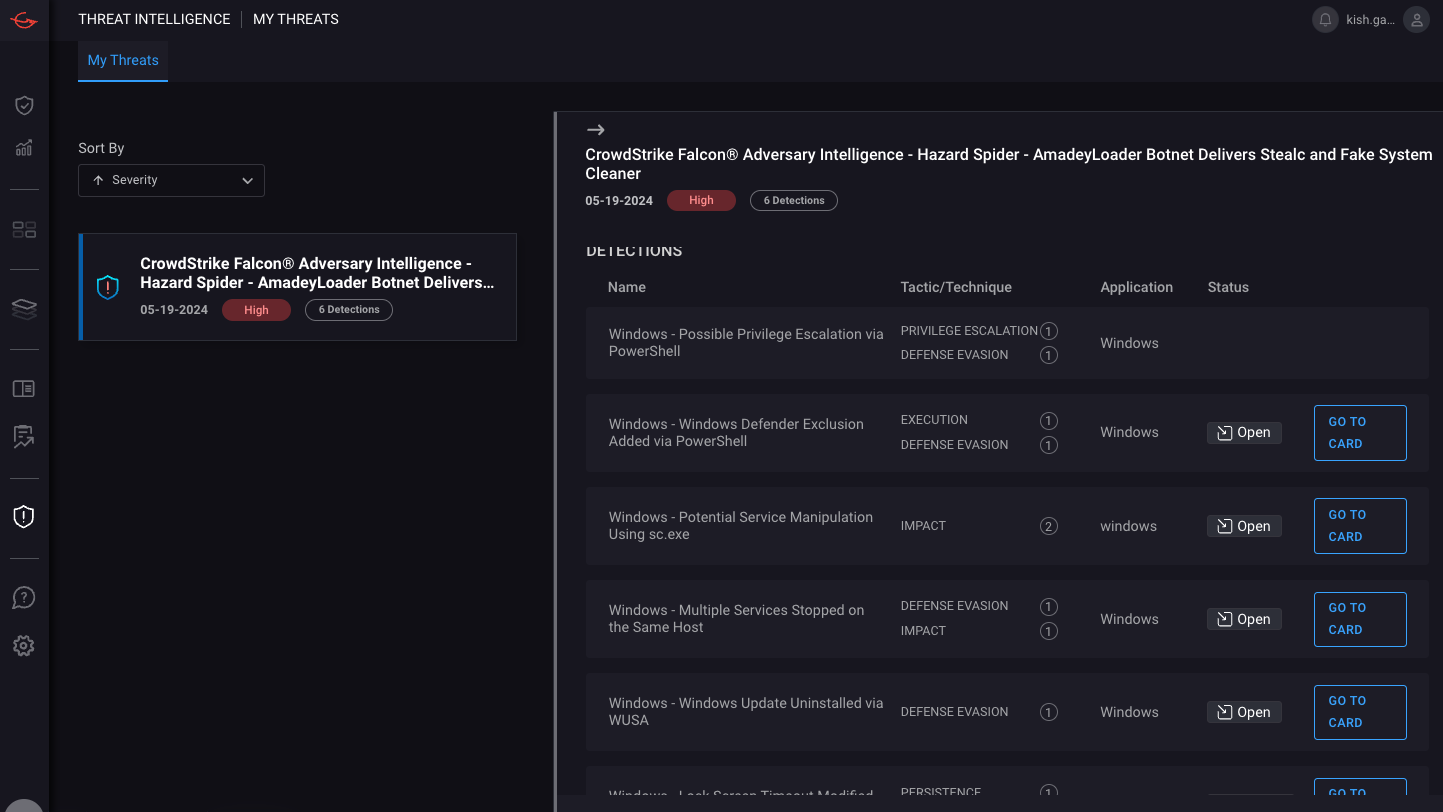Switch to the My Threats tab
This screenshot has height=812, width=1443.
coord(123,60)
